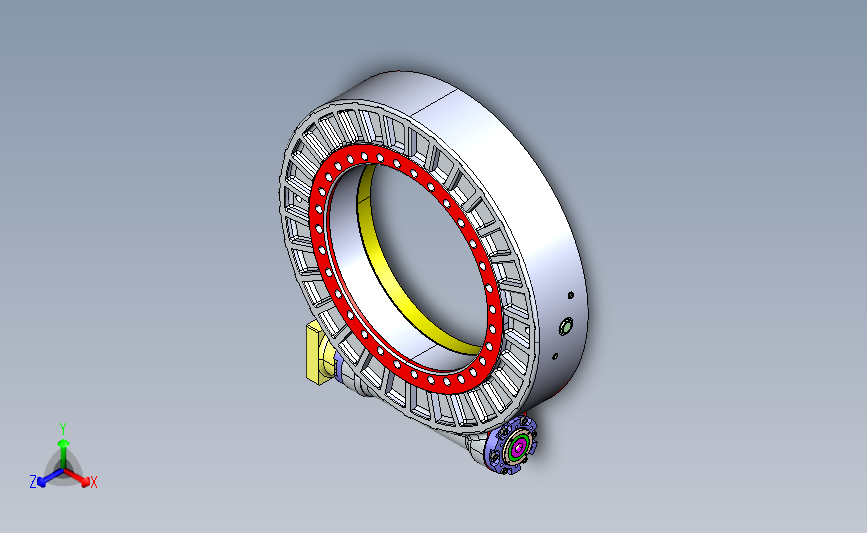Click the red X axis of the triad
This screenshot has height=533, width=867.
[x=79, y=478]
